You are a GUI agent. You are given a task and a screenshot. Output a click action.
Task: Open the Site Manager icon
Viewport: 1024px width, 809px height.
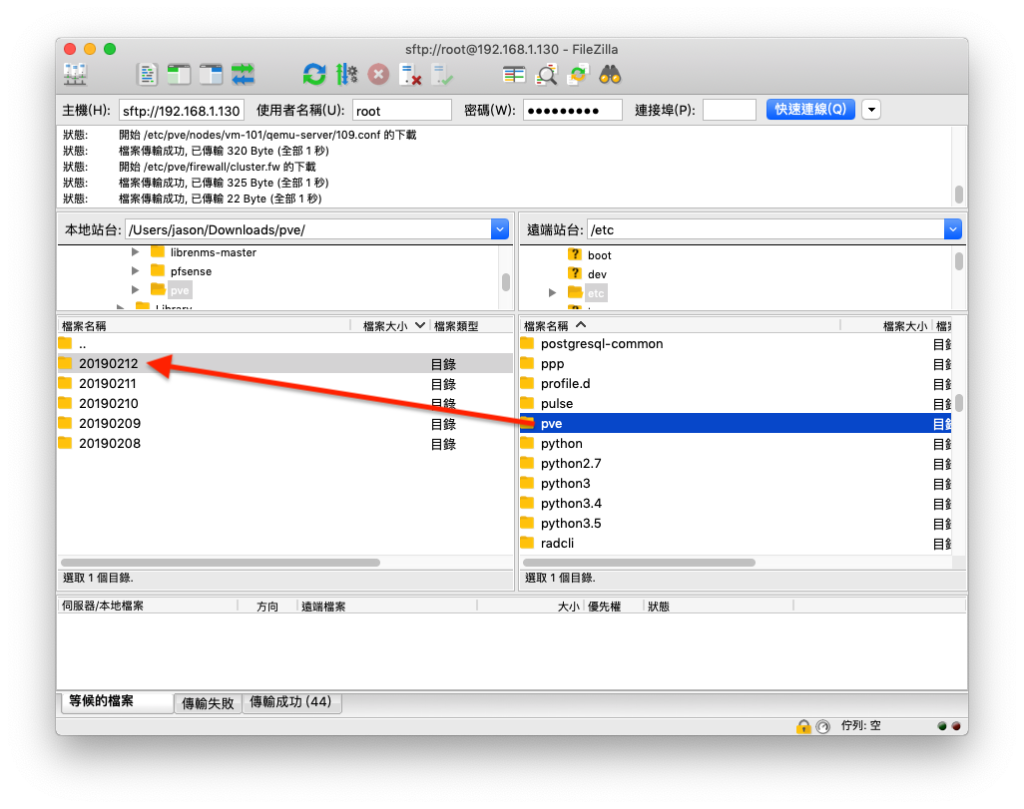point(75,74)
